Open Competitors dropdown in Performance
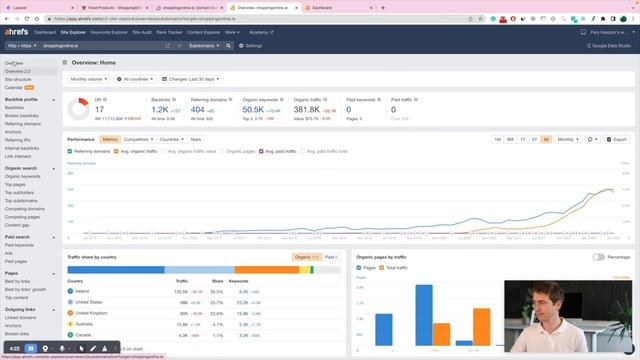Image resolution: width=640 pixels, height=360 pixels. pos(138,139)
